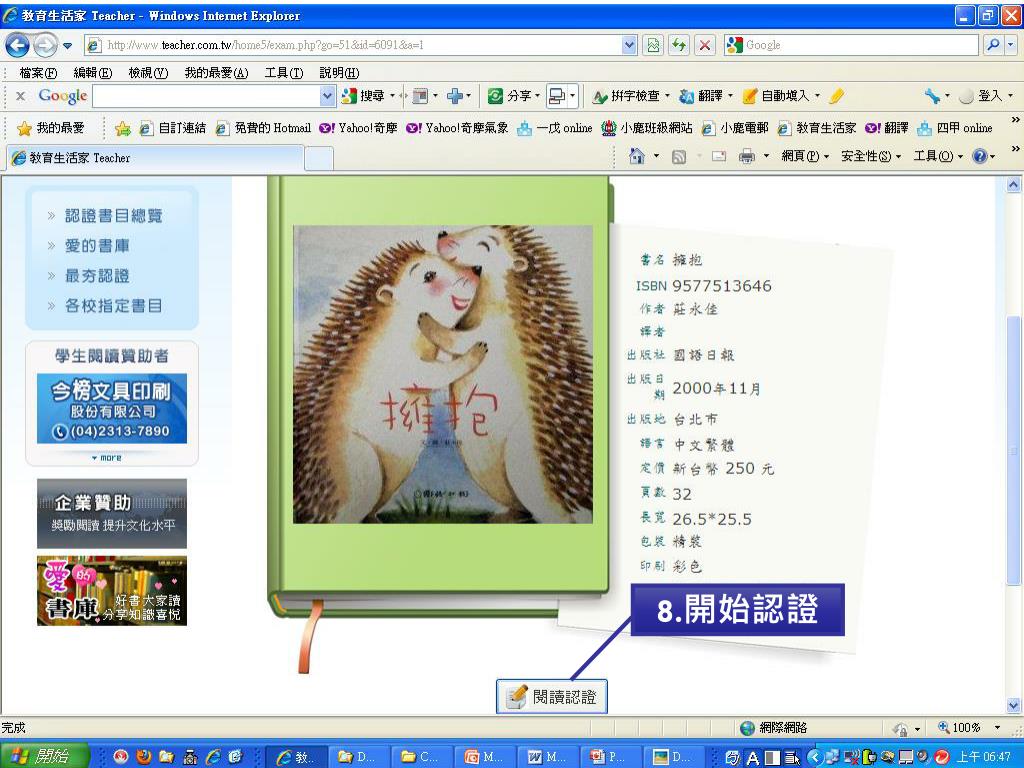1024x768 pixels.
Task: Click the Windows 開始 Start button
Action: pyautogui.click(x=44, y=756)
